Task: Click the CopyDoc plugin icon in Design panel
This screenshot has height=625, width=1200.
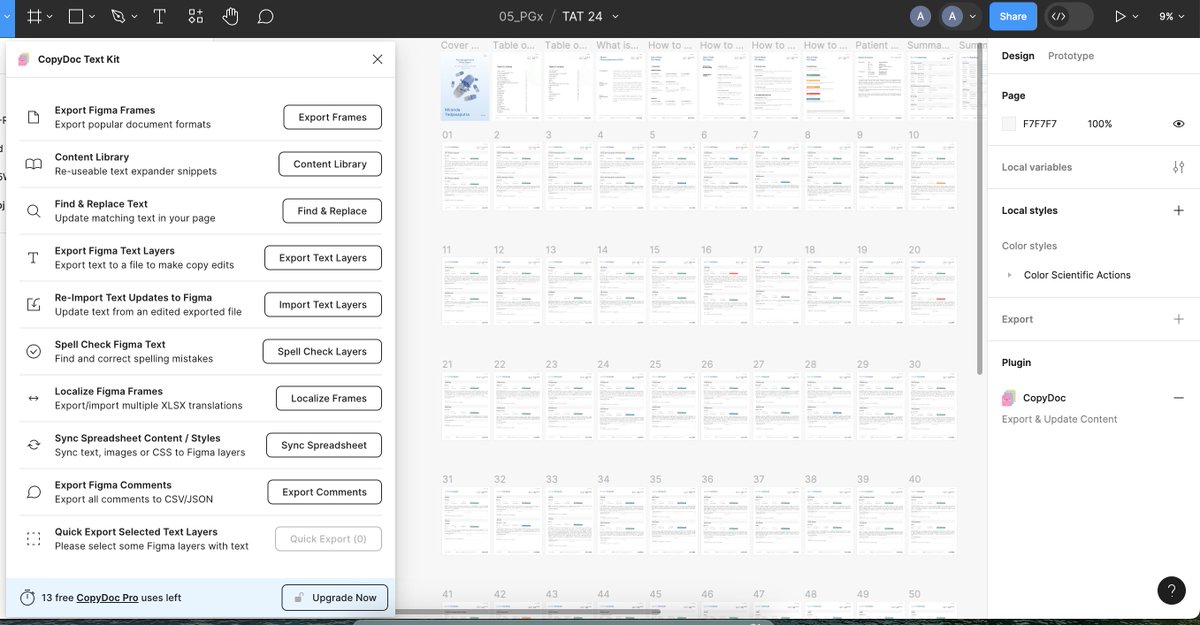Action: (1009, 398)
